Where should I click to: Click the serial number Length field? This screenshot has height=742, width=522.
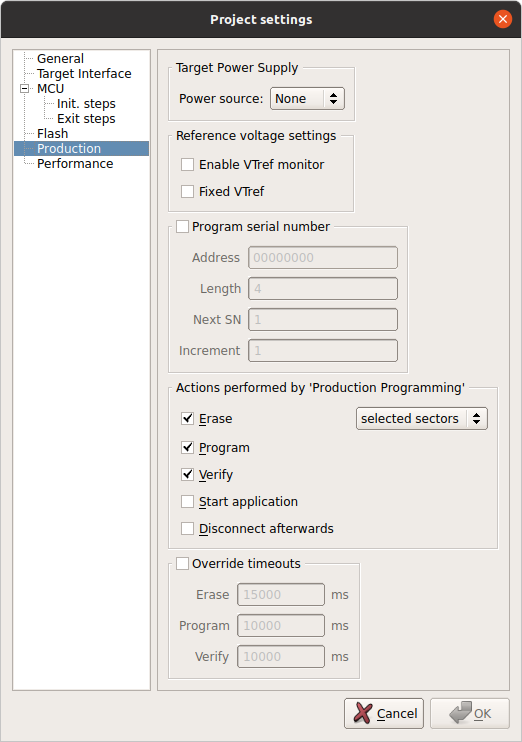(x=323, y=289)
